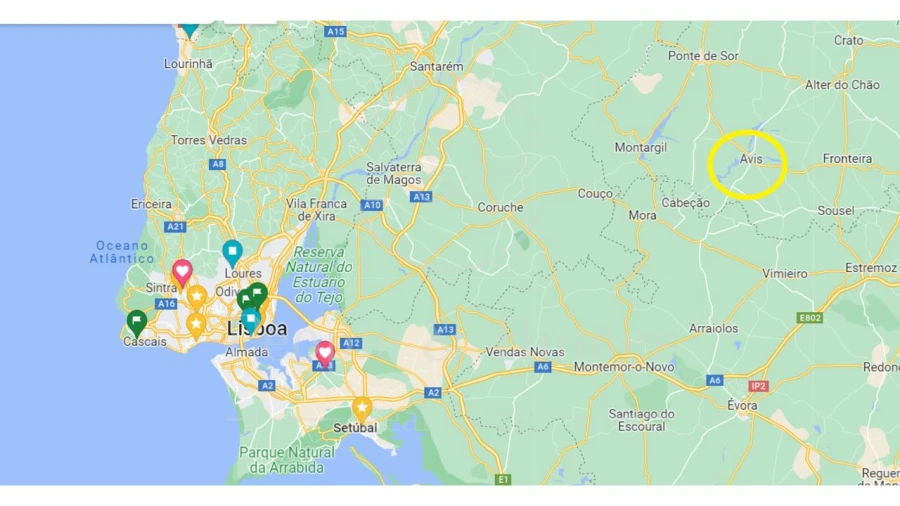Open Reserva Natural do Estuário do Tejo label
The image size is (900, 506).
[319, 275]
